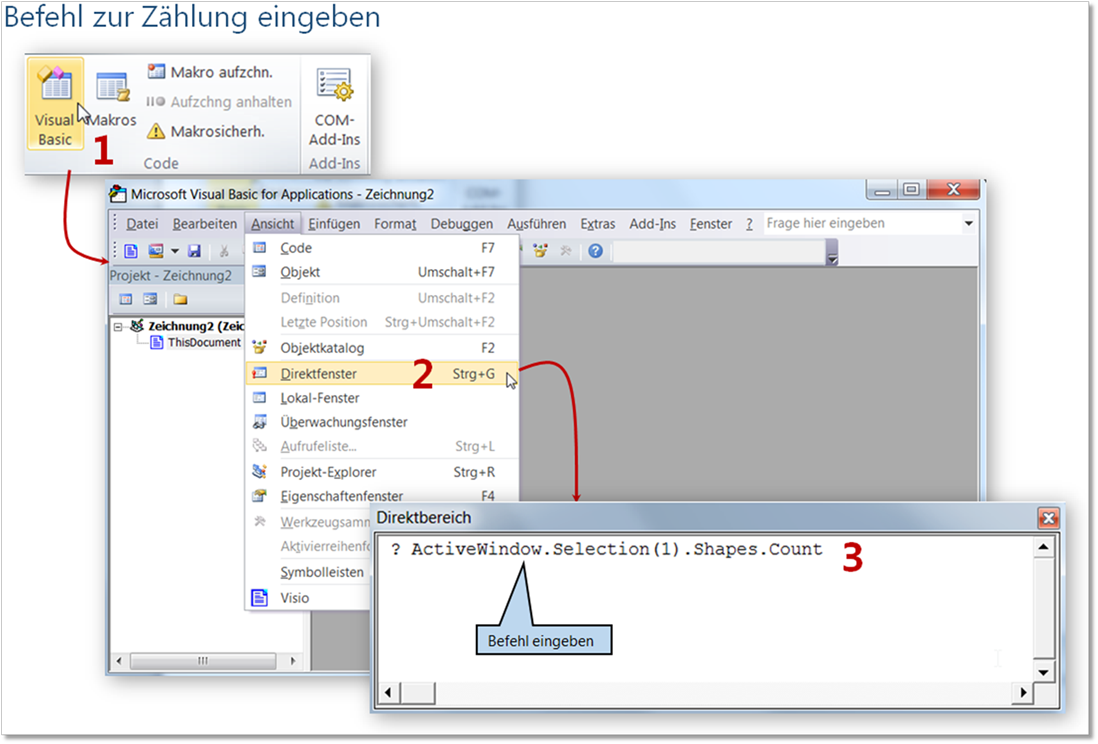Choose Objektkatalog from the Ansicht menu

click(x=382, y=347)
